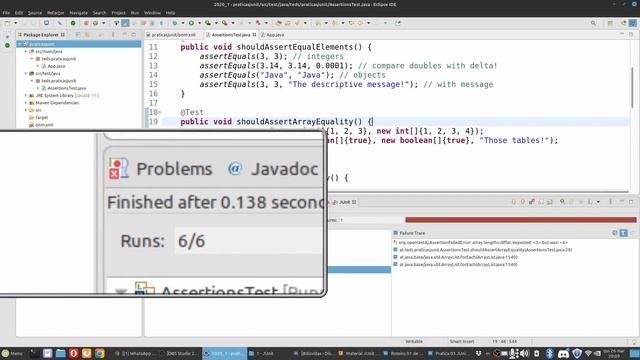Open the File menu
The image size is (640, 360).
click(6, 13)
